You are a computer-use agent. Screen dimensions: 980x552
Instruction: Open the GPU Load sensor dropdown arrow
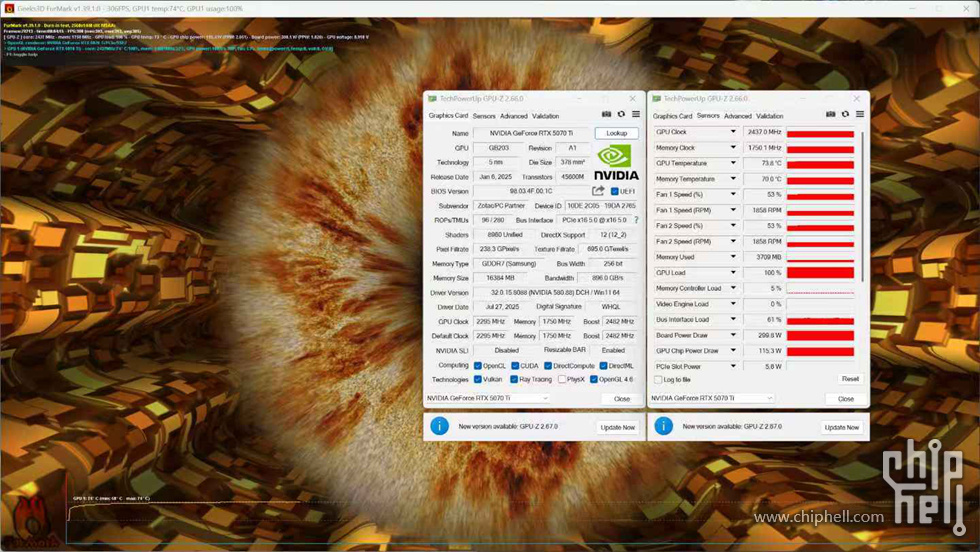coord(733,273)
